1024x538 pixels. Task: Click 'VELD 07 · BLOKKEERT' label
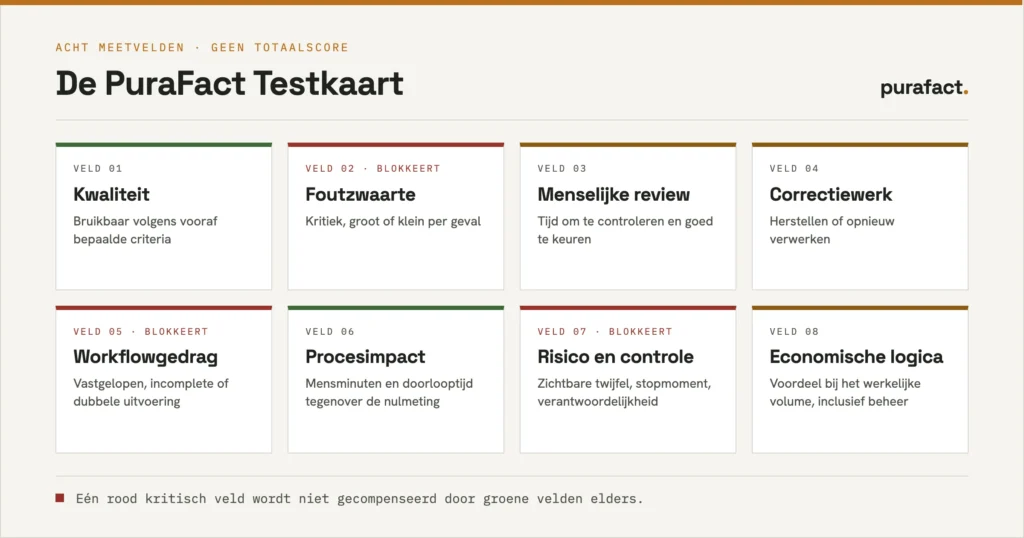pos(605,332)
